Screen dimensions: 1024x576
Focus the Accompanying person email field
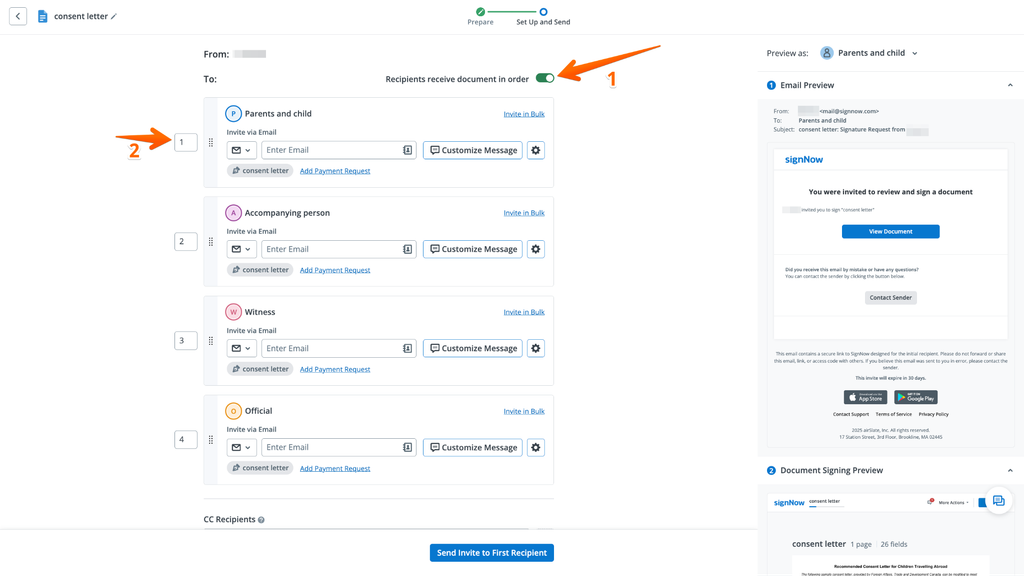tap(339, 249)
